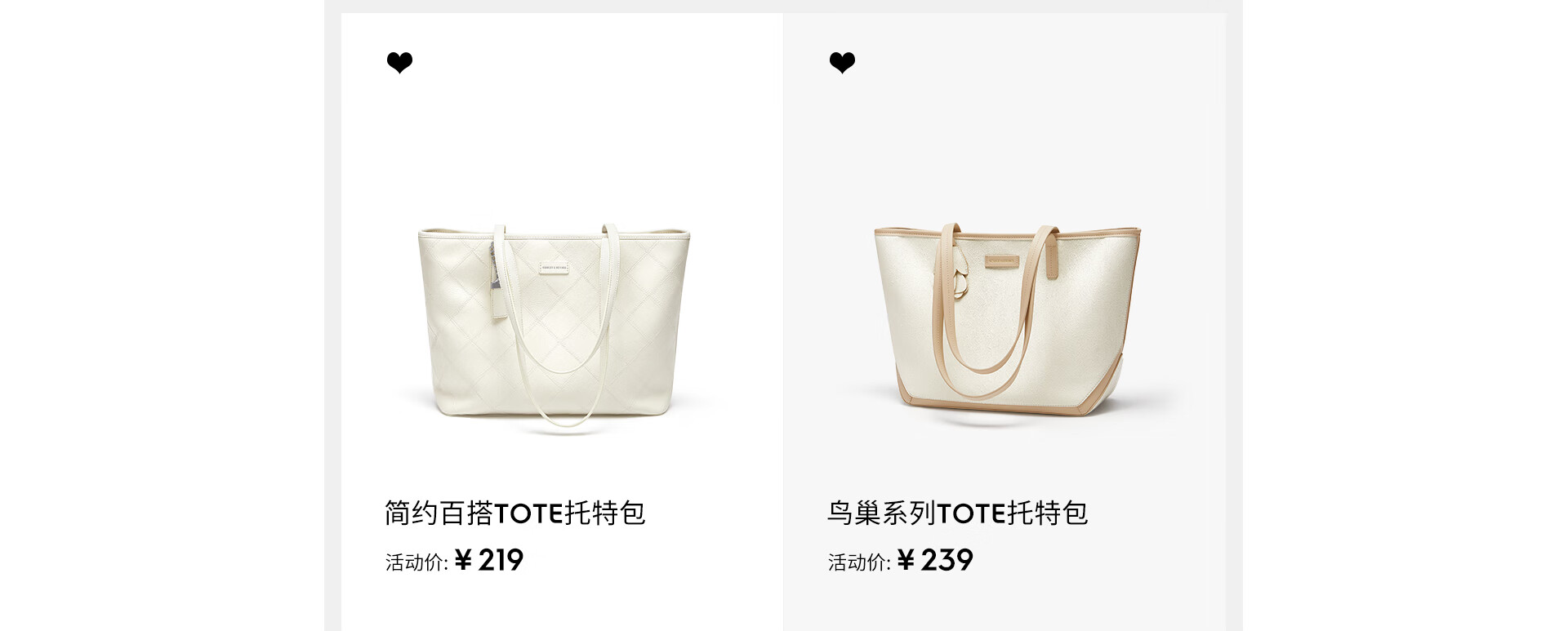Click the brand logo plate on the white quilted bag
This screenshot has height=631, width=1568.
coord(555,267)
